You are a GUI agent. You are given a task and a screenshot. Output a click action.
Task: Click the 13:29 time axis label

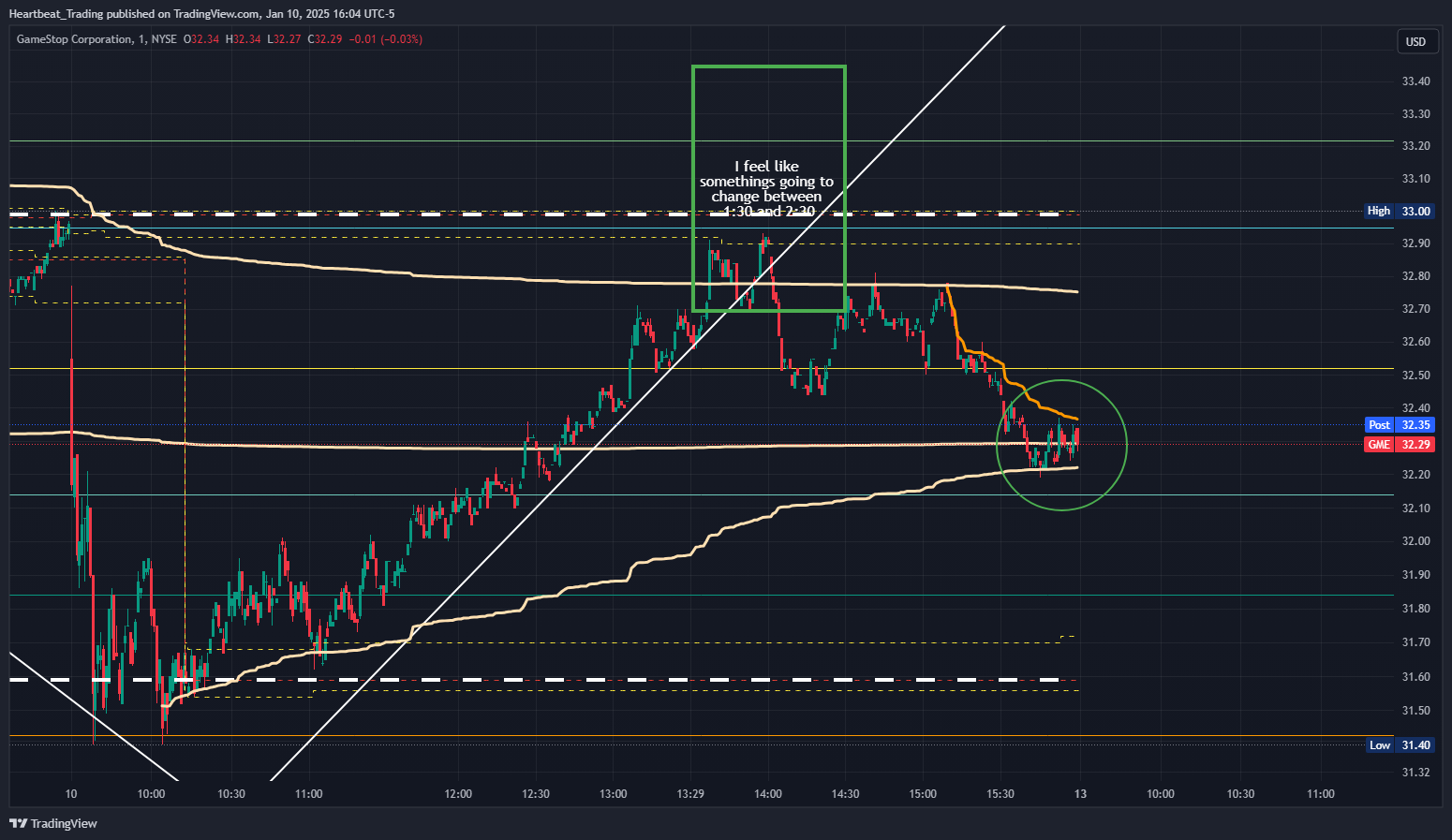click(690, 794)
